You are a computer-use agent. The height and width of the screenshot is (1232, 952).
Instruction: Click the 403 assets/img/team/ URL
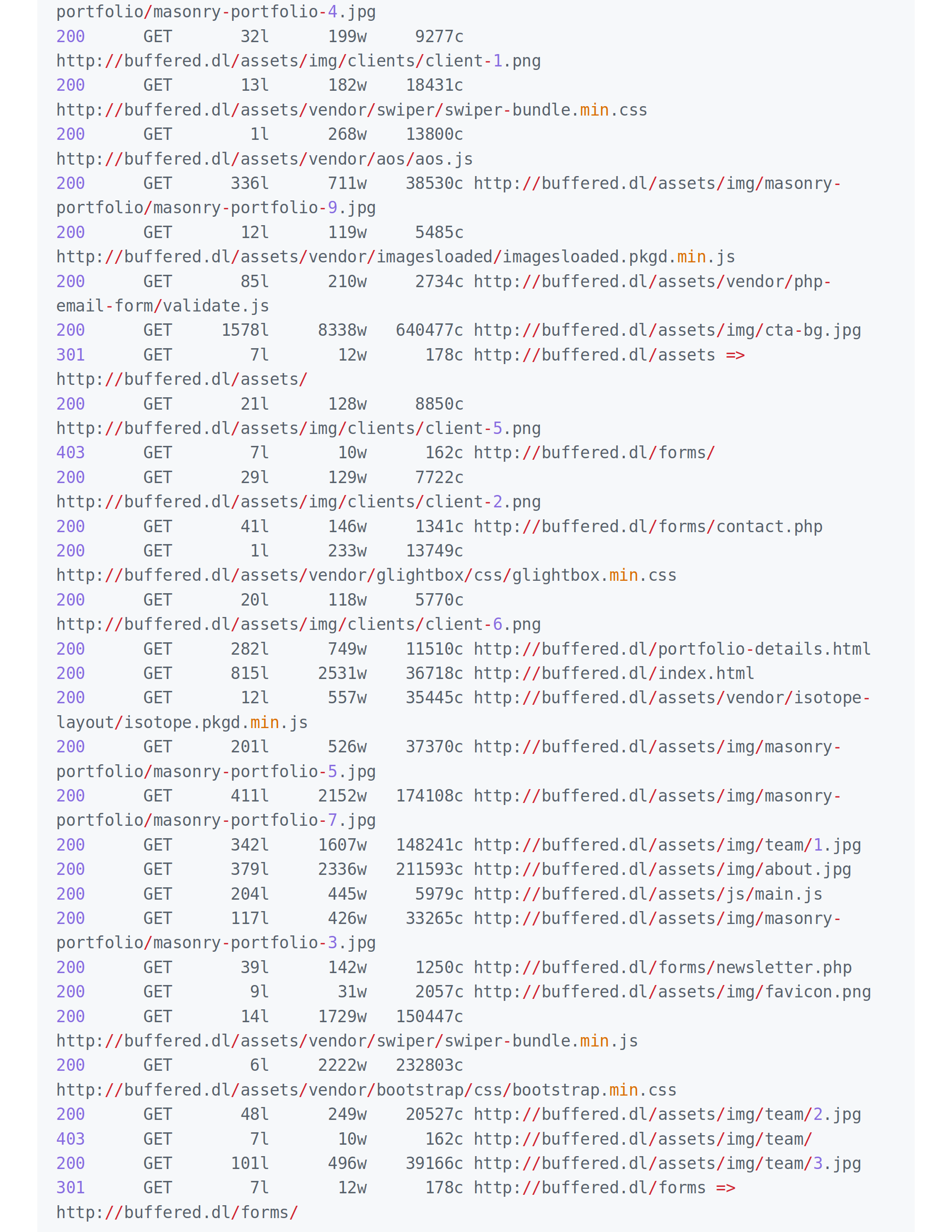click(643, 1139)
